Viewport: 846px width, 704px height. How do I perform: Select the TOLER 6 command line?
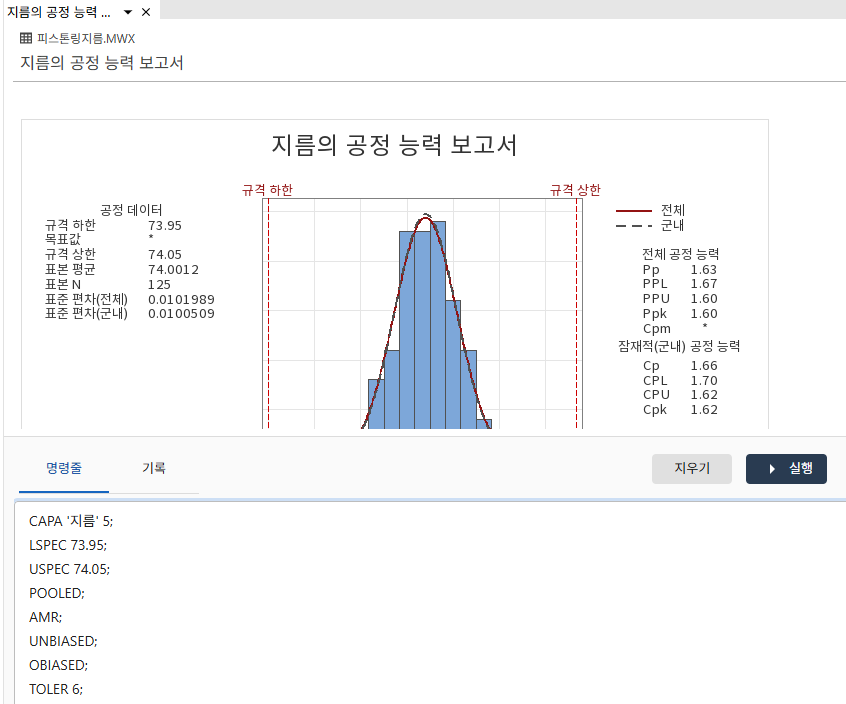(54, 689)
